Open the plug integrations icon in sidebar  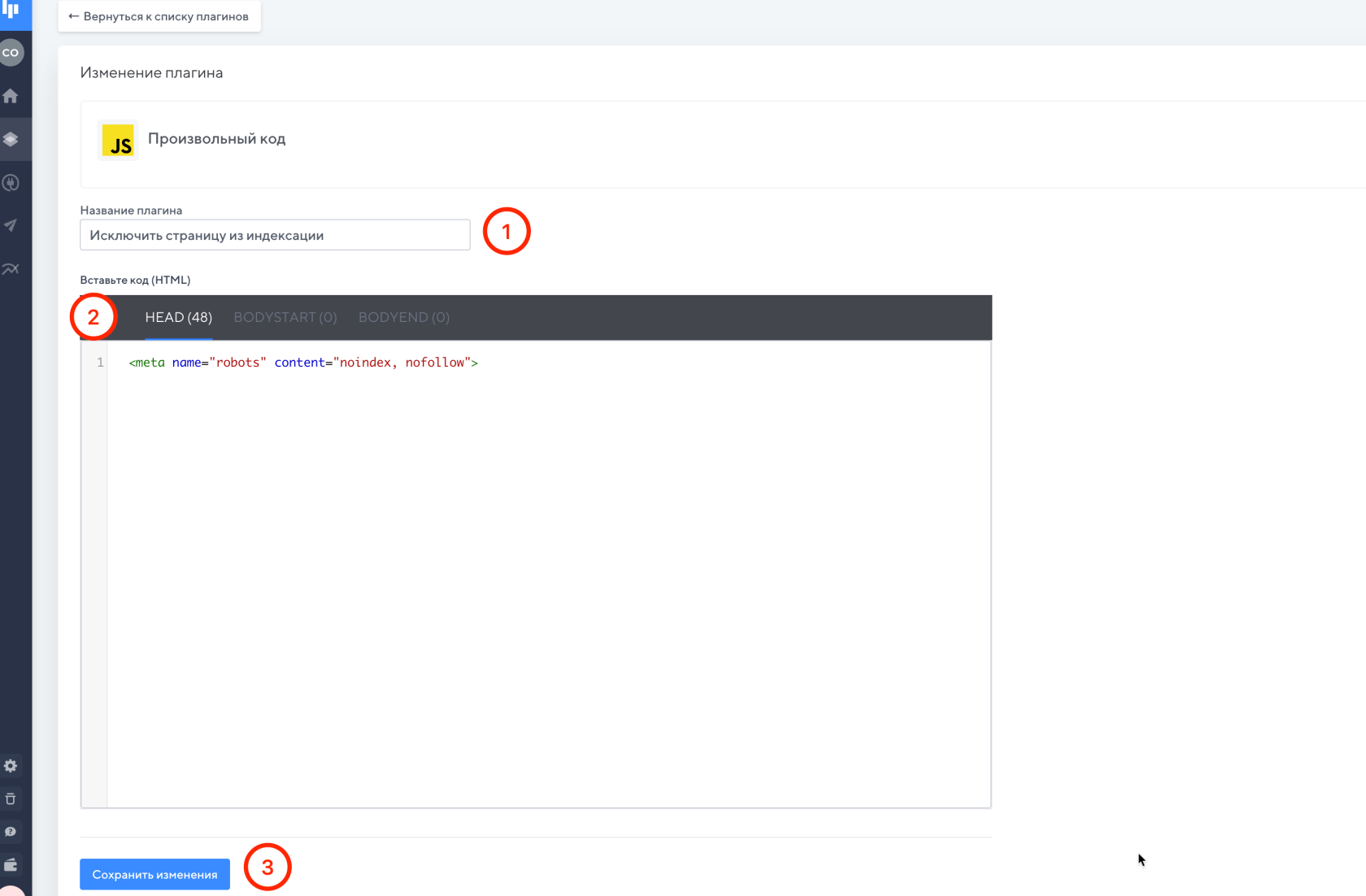click(11, 183)
